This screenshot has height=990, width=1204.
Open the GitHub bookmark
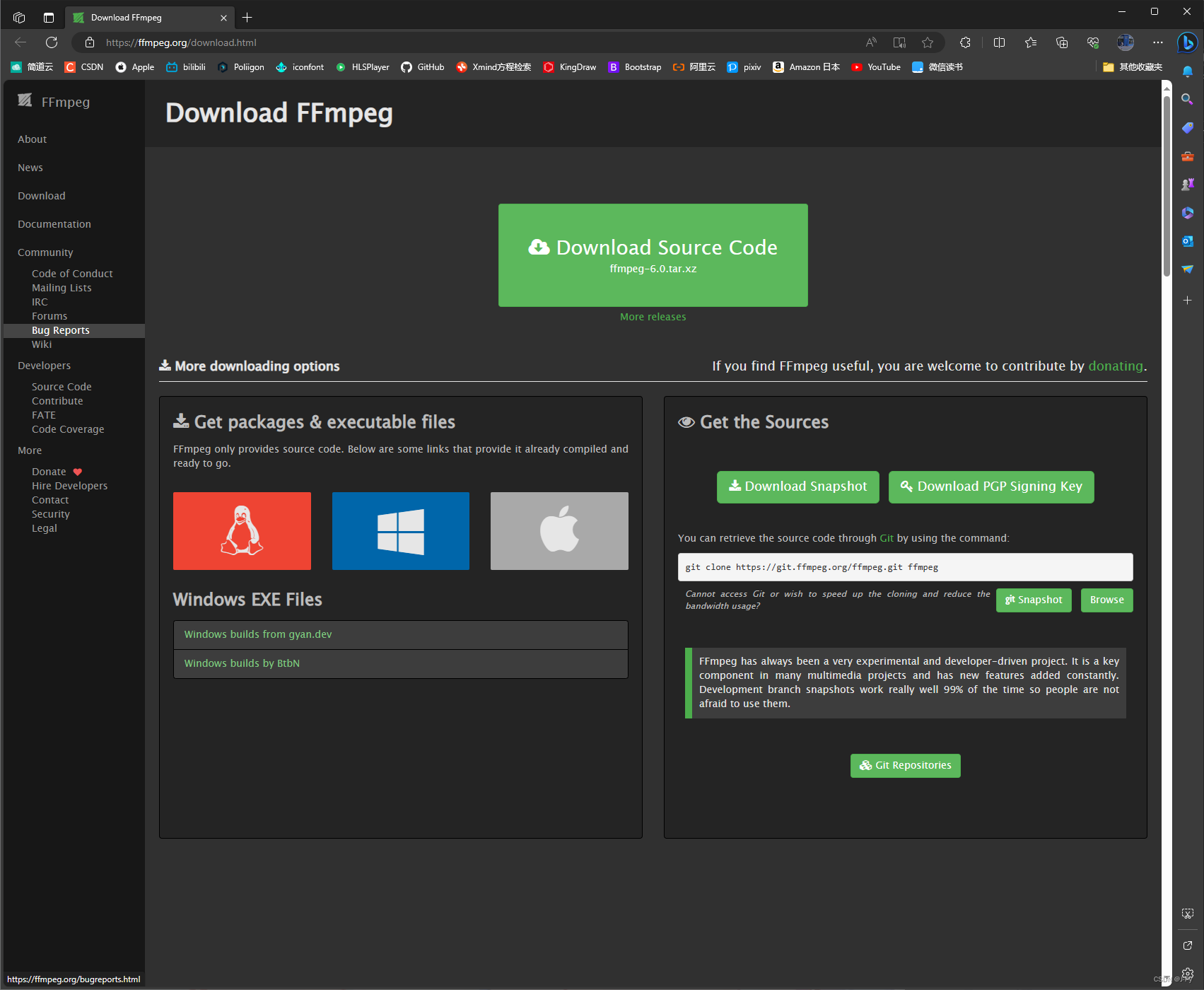pyautogui.click(x=423, y=67)
